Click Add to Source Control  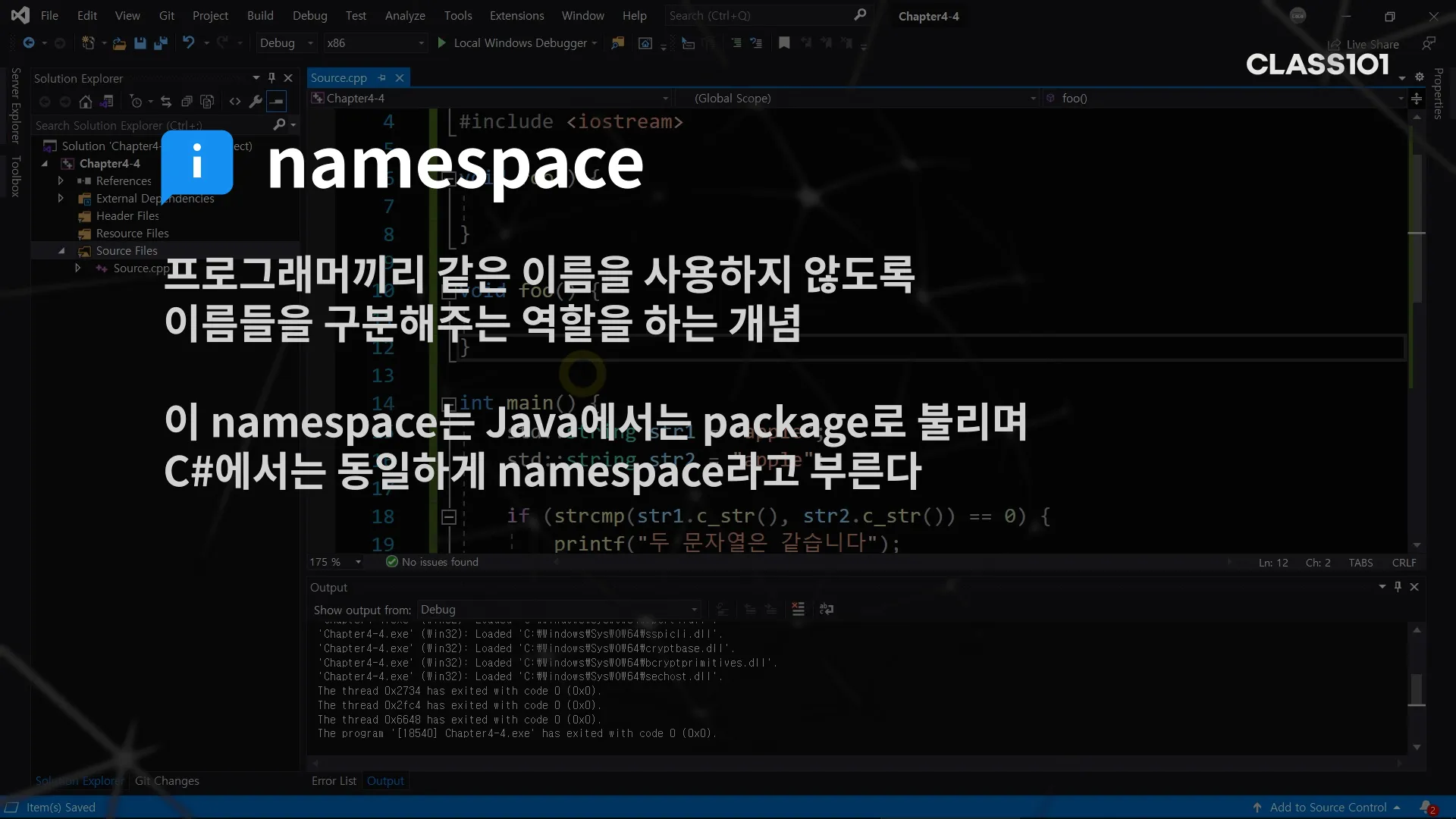[1328, 807]
